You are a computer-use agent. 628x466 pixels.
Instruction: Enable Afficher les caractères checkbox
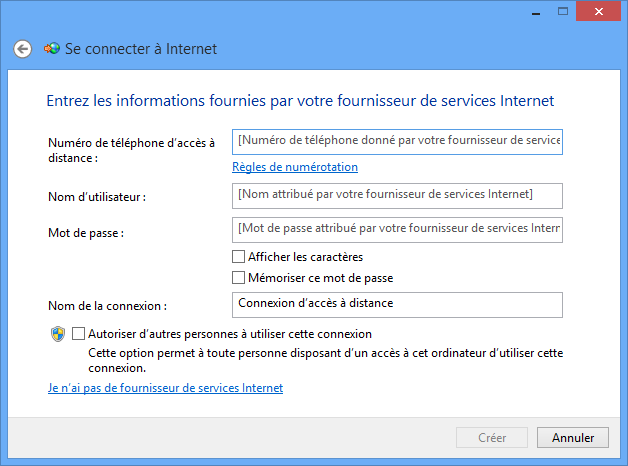pos(238,257)
